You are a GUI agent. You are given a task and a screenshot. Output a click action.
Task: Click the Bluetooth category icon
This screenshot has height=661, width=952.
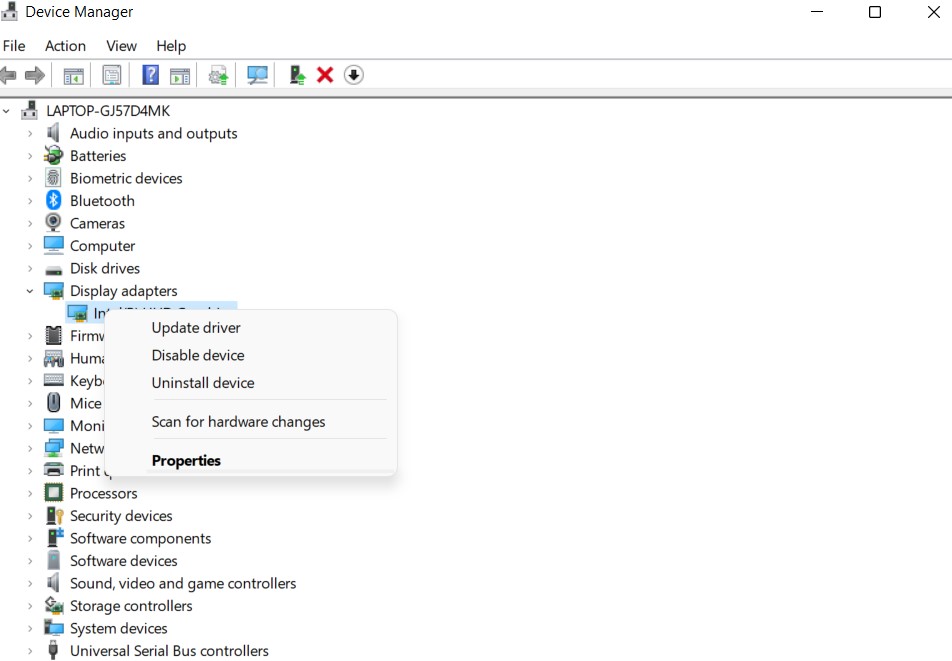[54, 201]
